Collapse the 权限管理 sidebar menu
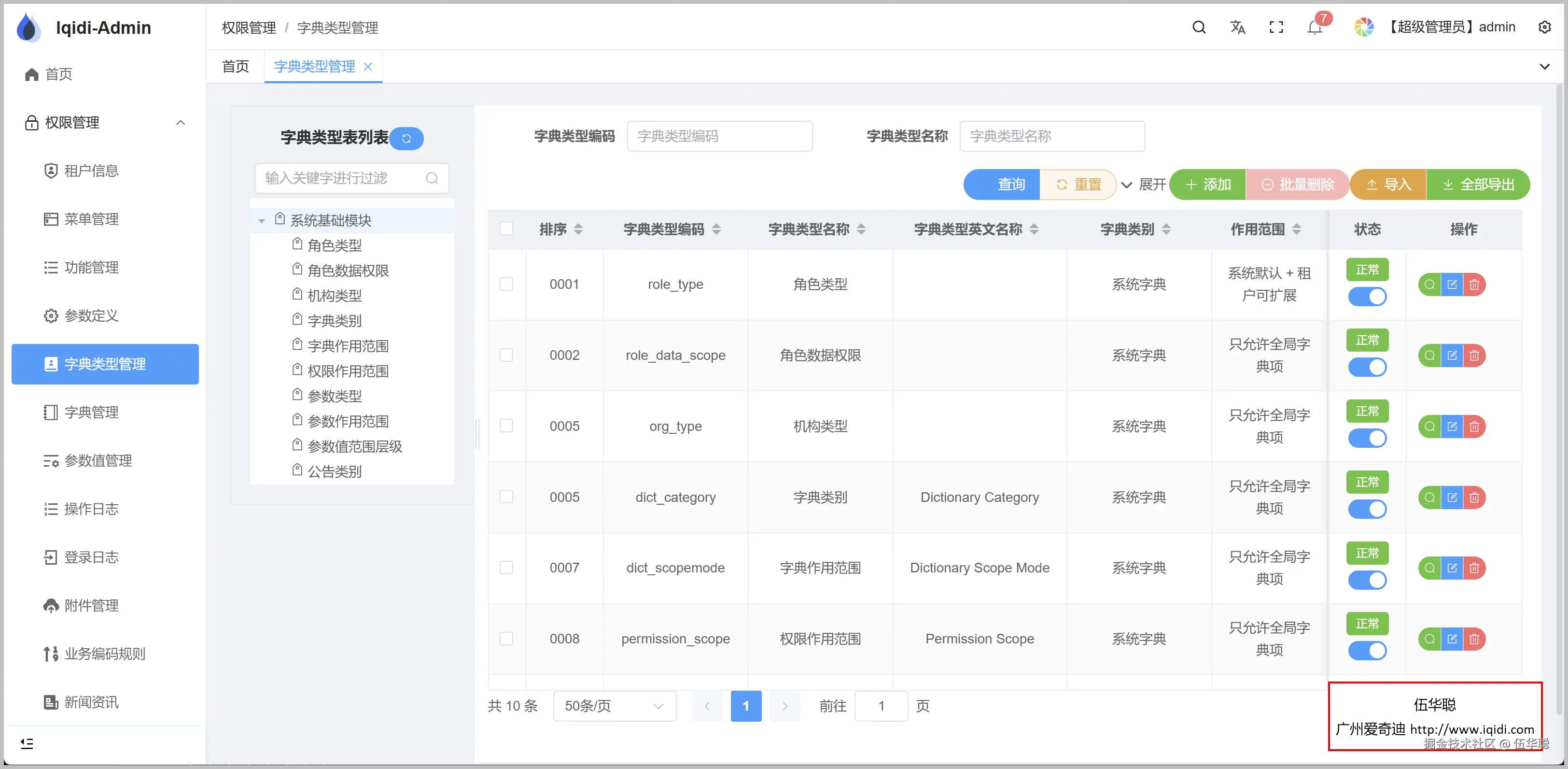 [x=180, y=122]
